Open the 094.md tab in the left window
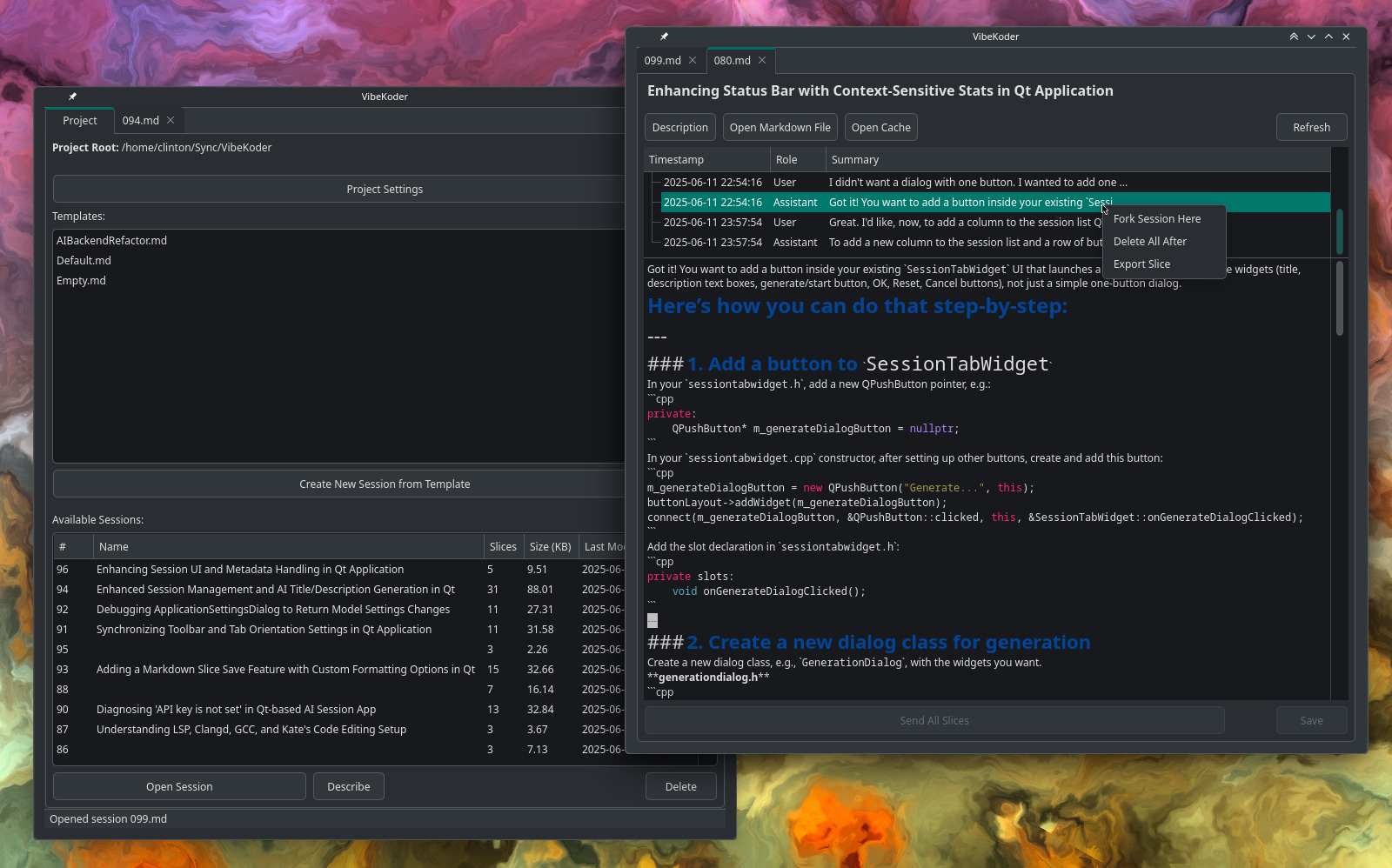1392x868 pixels. (140, 120)
